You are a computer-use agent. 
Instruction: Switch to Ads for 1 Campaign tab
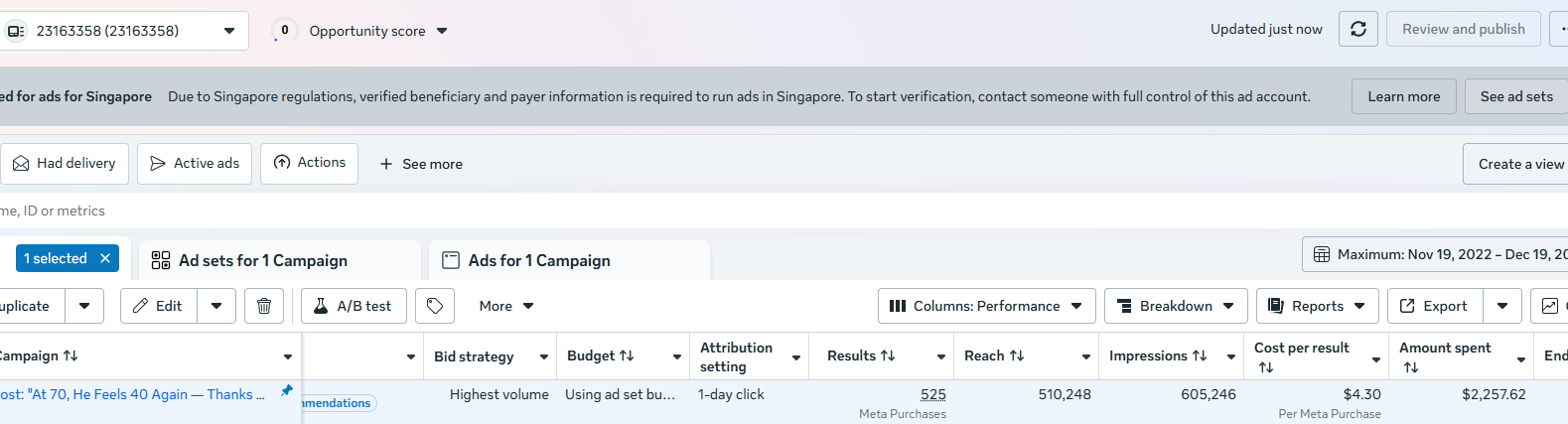[x=539, y=260]
